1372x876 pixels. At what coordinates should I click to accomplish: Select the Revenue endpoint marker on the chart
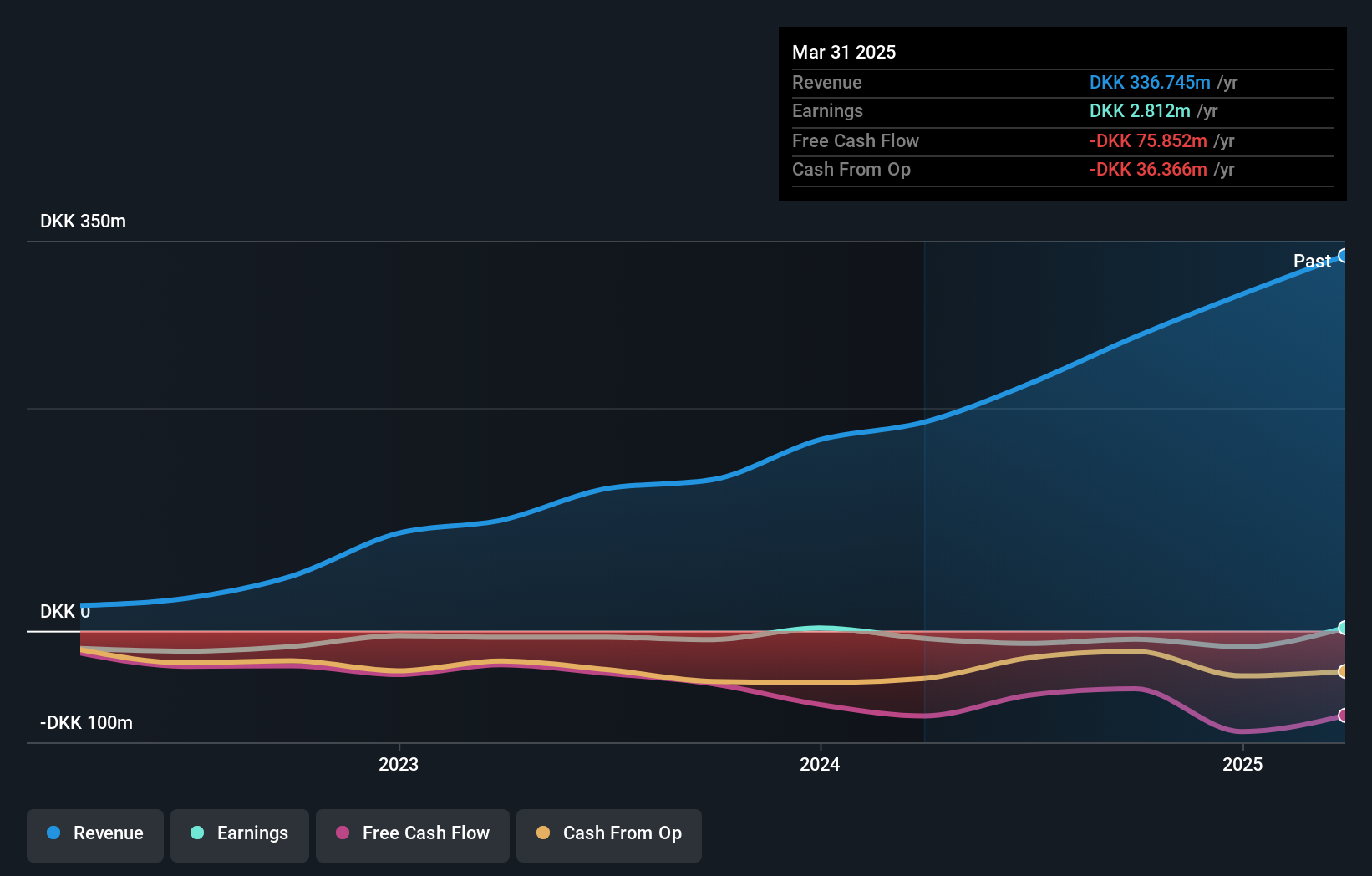pyautogui.click(x=1344, y=255)
